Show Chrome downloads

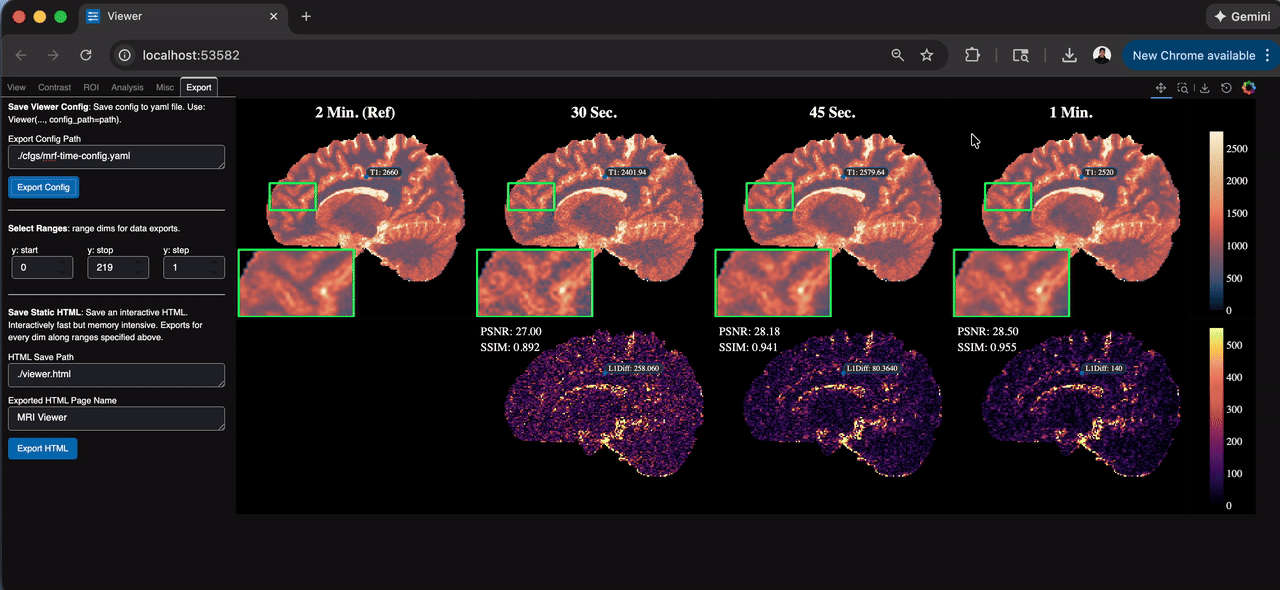1069,56
